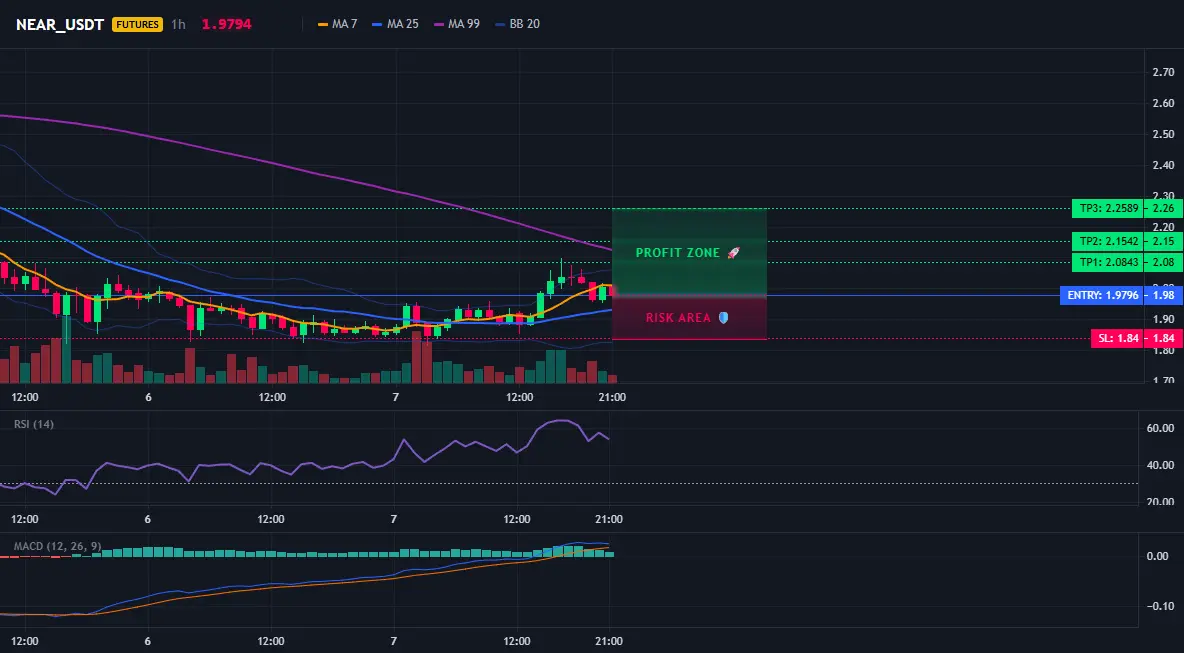Click the 60.00 RSI axis value
Viewport: 1184px width, 653px height.
1160,428
